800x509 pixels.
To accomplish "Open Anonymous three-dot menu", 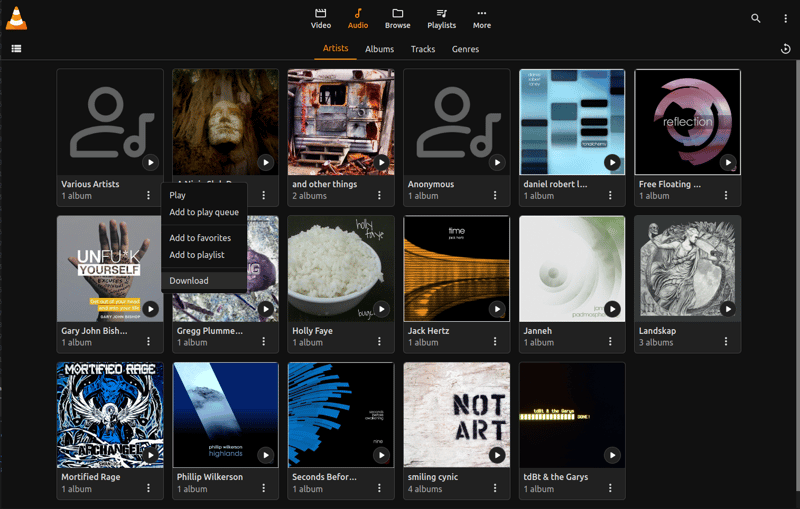I will pyautogui.click(x=495, y=195).
